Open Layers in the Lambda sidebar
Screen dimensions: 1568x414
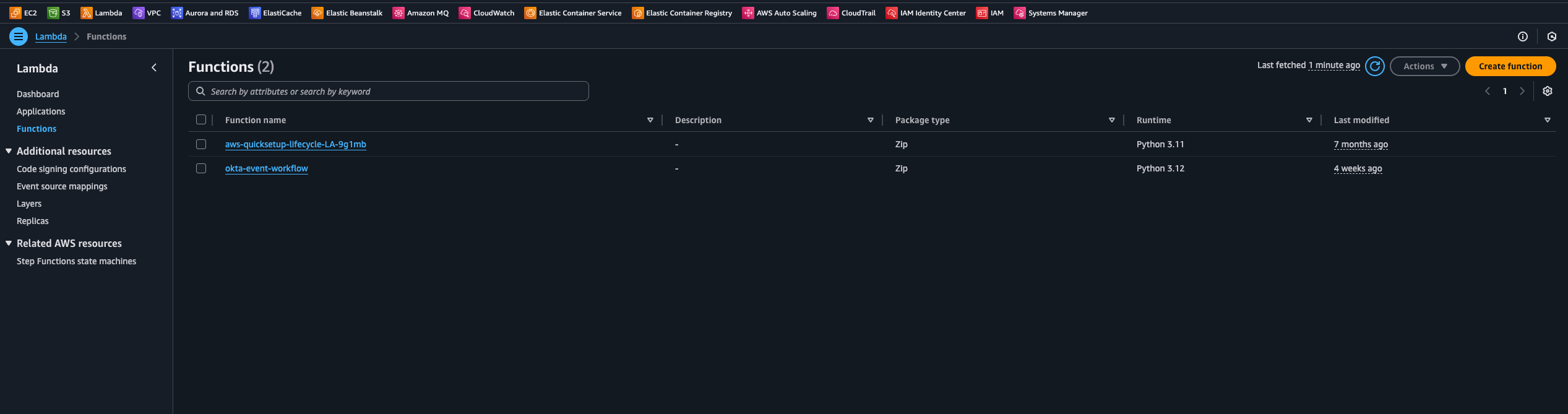(x=29, y=204)
